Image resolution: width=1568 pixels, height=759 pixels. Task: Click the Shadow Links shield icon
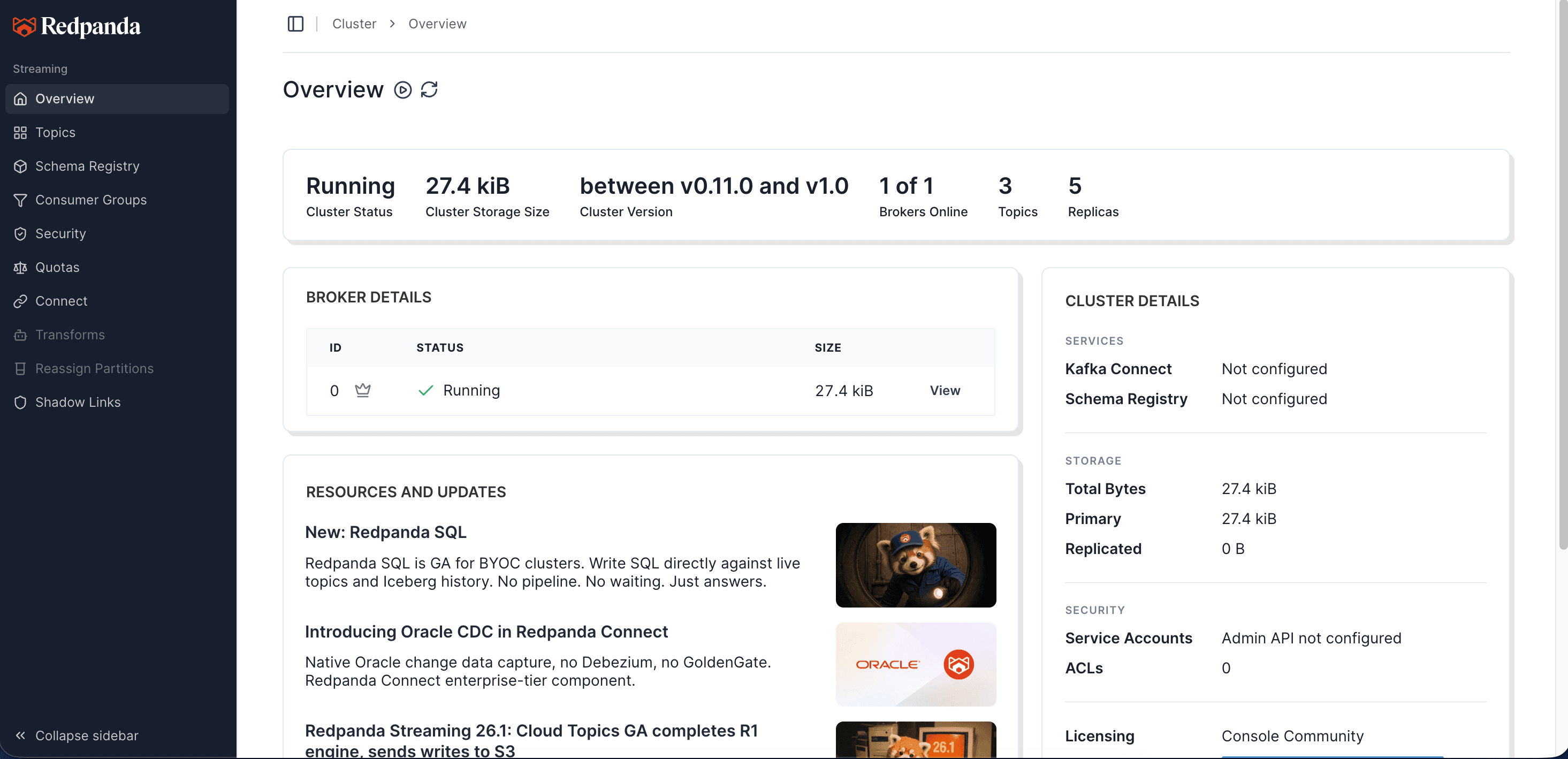click(21, 403)
